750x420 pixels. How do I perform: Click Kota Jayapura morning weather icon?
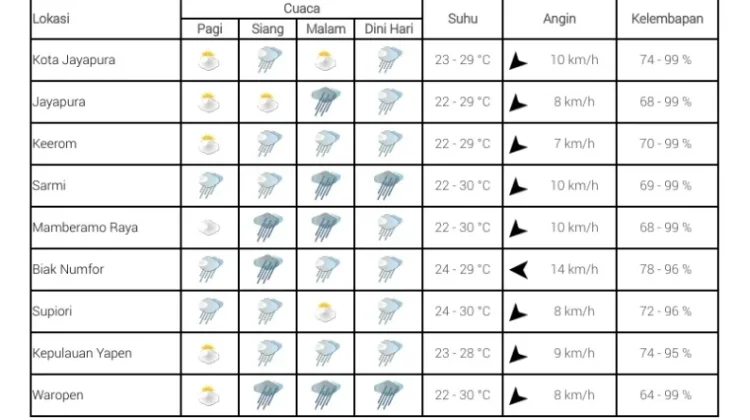point(209,60)
